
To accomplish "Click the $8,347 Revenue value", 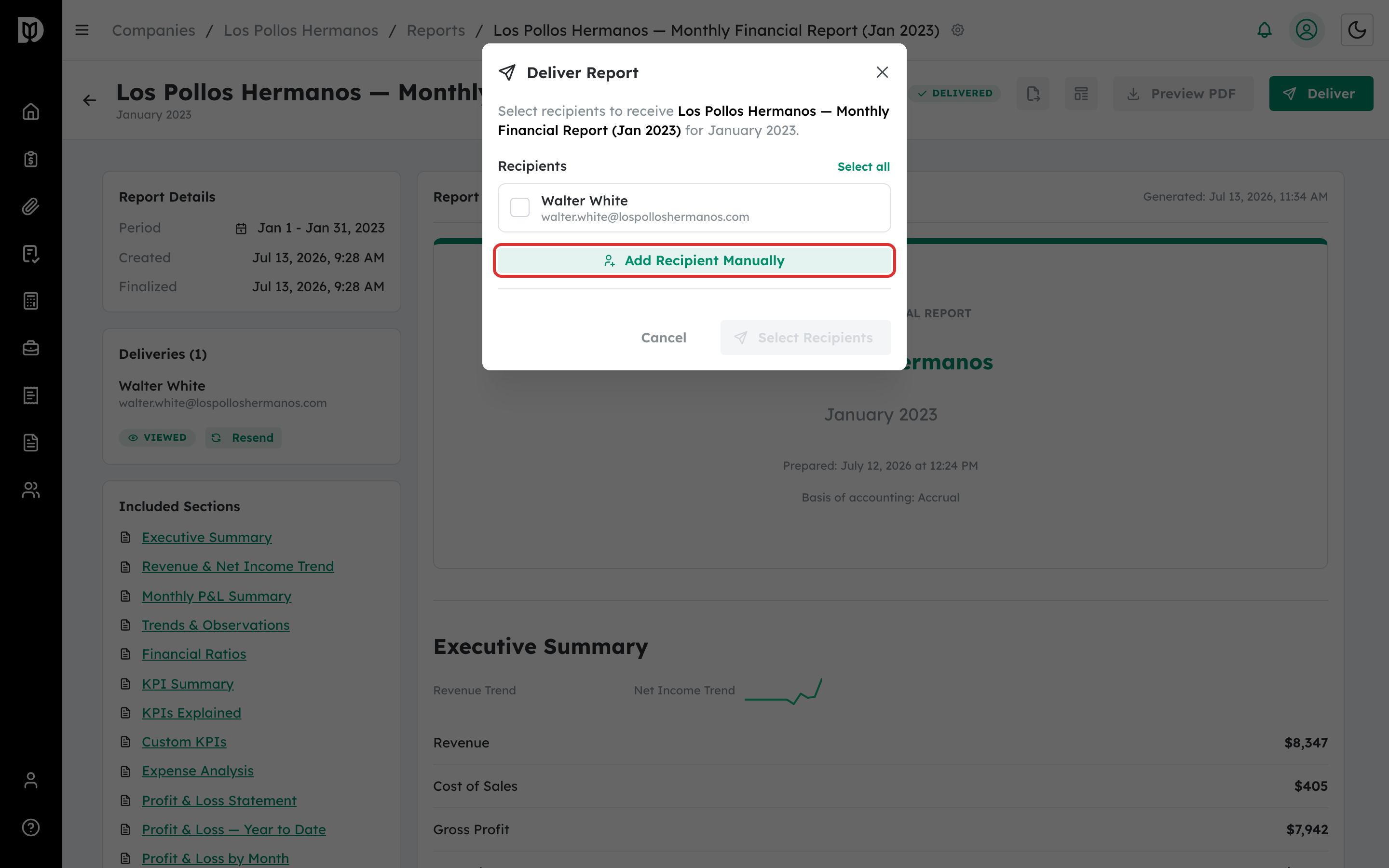I will (x=1306, y=743).
